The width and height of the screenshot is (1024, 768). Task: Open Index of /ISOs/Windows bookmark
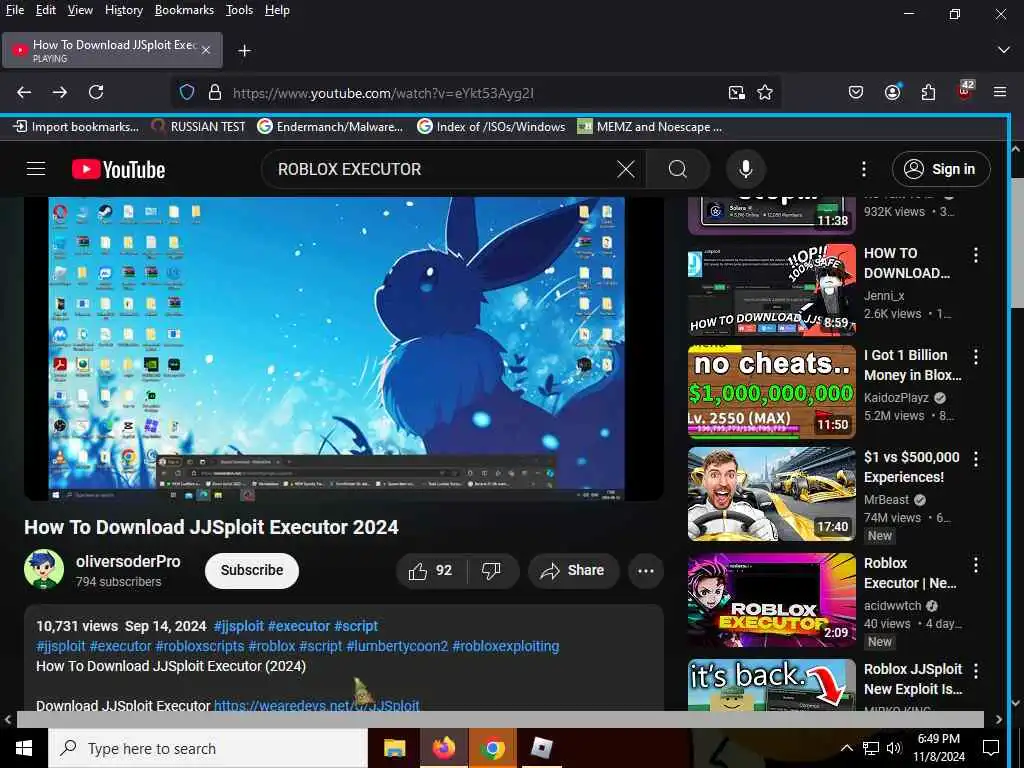point(491,127)
